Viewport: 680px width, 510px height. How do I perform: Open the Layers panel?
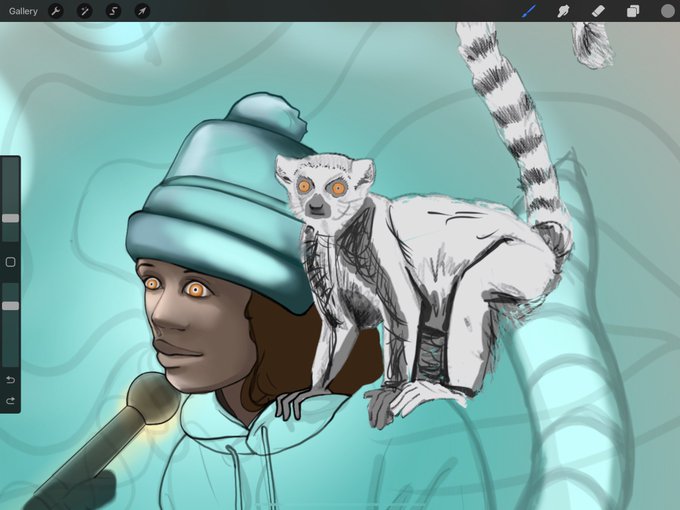(x=633, y=11)
